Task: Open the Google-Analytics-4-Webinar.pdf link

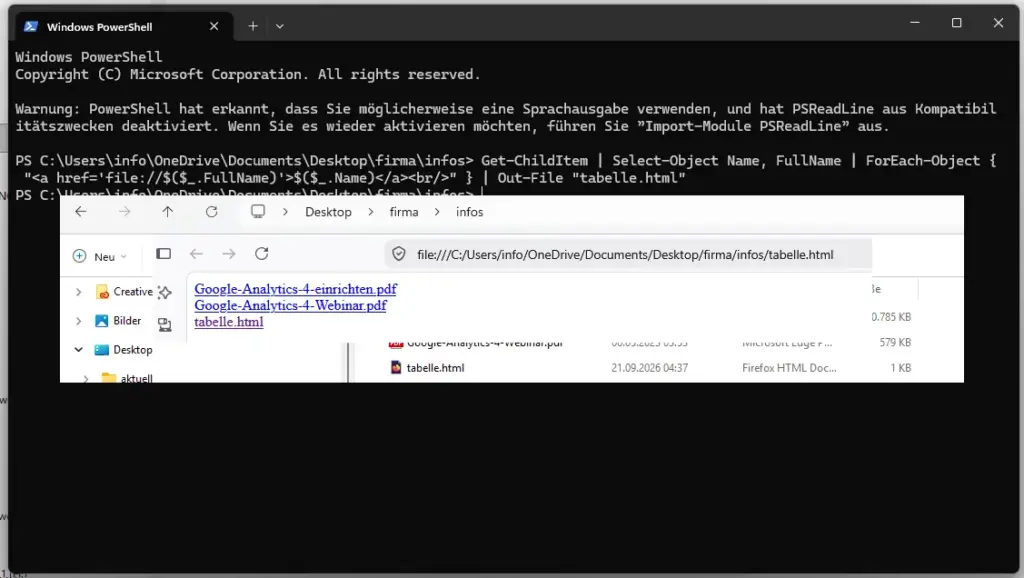Action: tap(290, 305)
